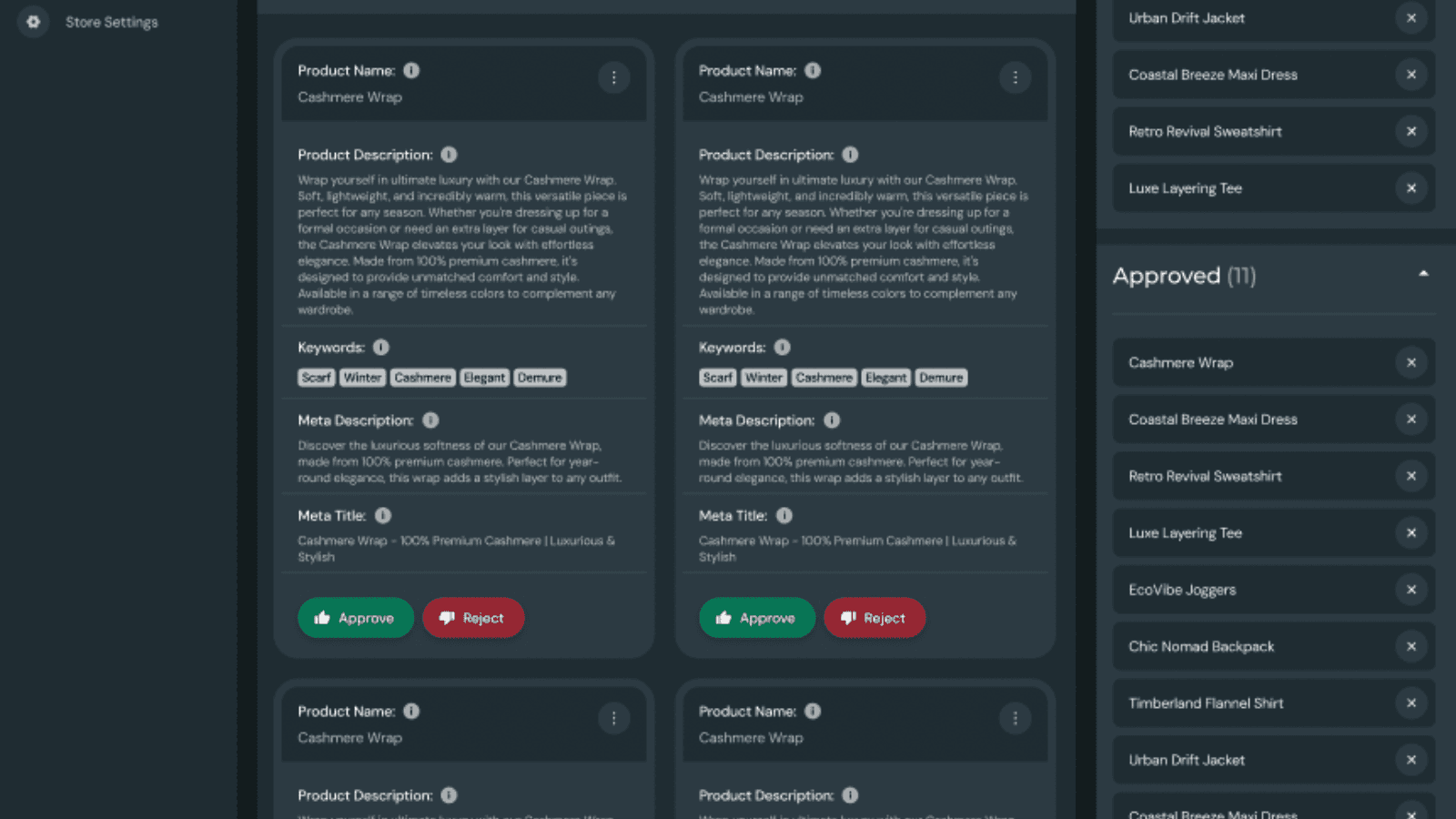Open three-dot menu on first Cashmere Wrap card

[x=614, y=78]
